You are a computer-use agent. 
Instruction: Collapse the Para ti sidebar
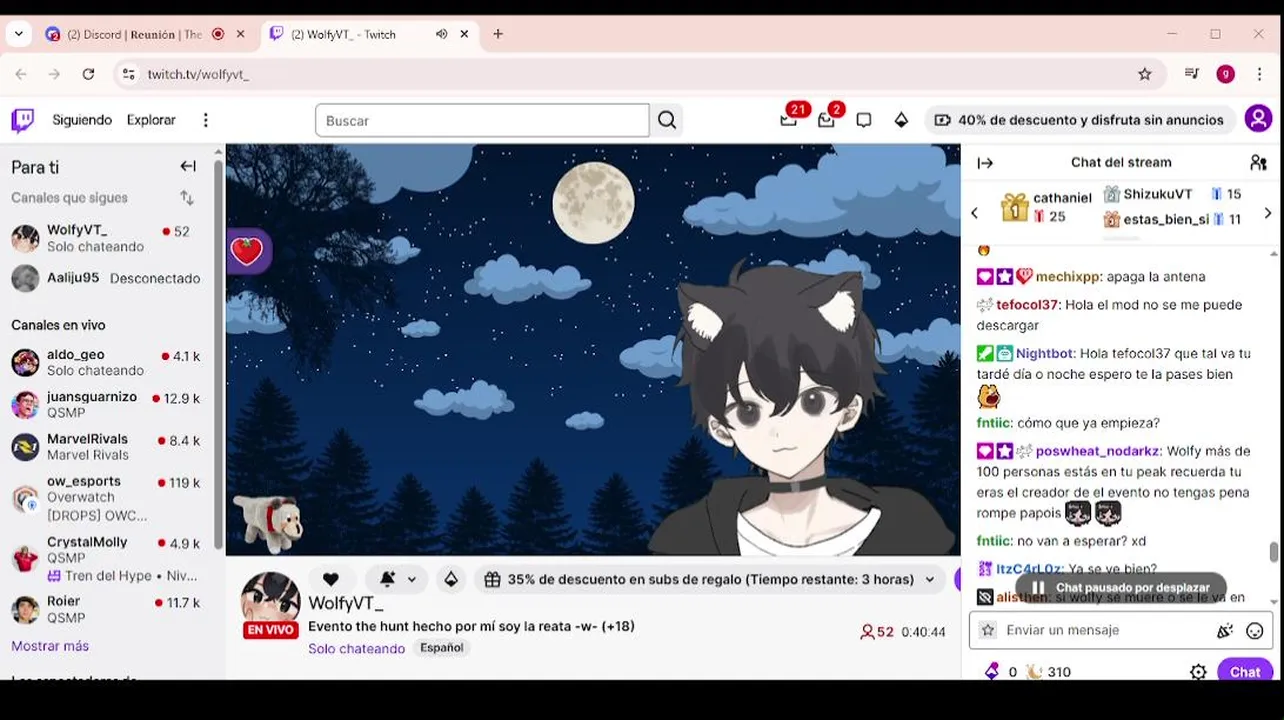coord(188,166)
